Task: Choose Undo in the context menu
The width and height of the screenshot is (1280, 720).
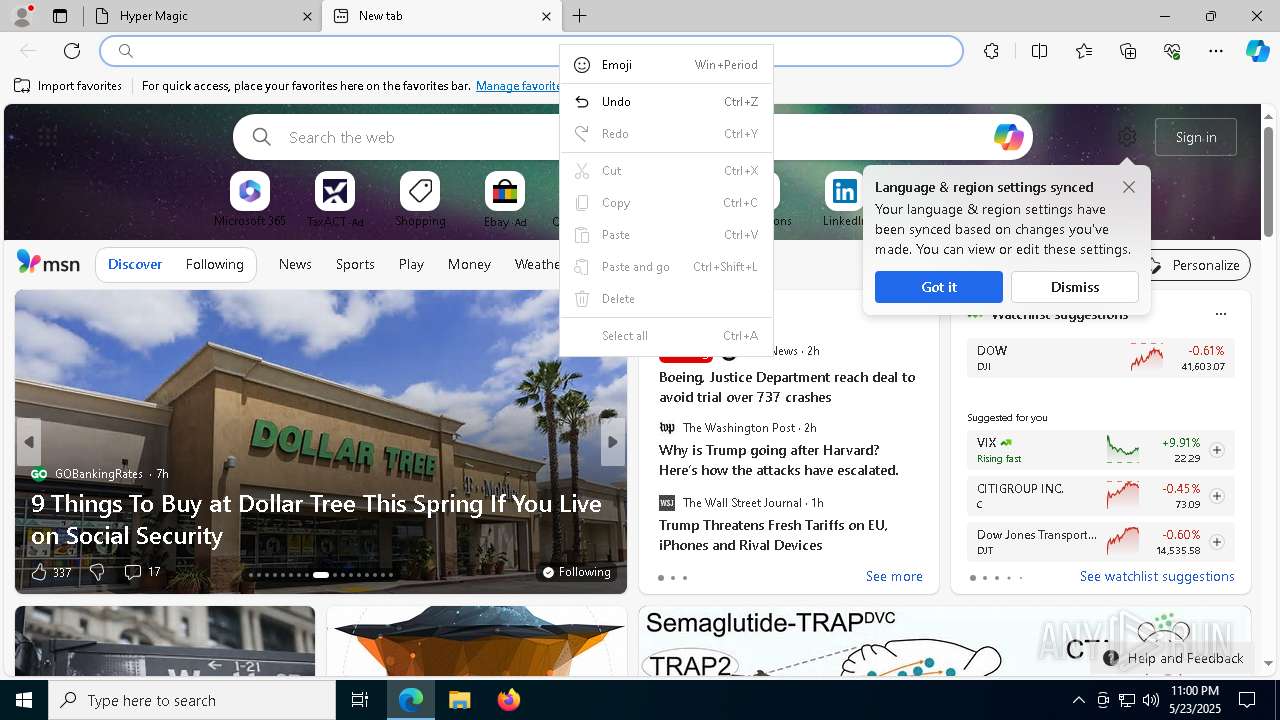Action: [x=666, y=102]
